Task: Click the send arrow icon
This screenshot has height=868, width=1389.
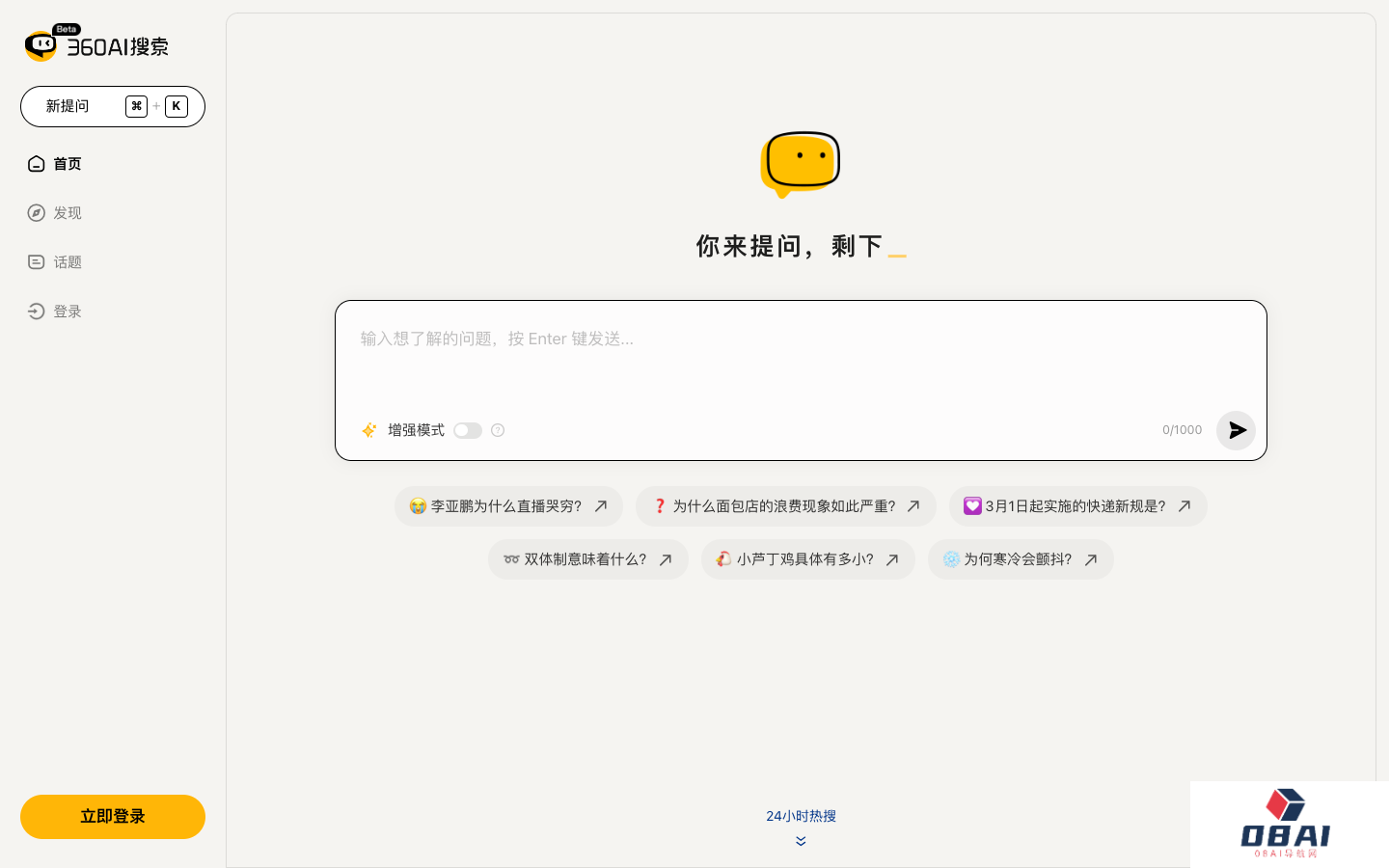Action: (1236, 430)
